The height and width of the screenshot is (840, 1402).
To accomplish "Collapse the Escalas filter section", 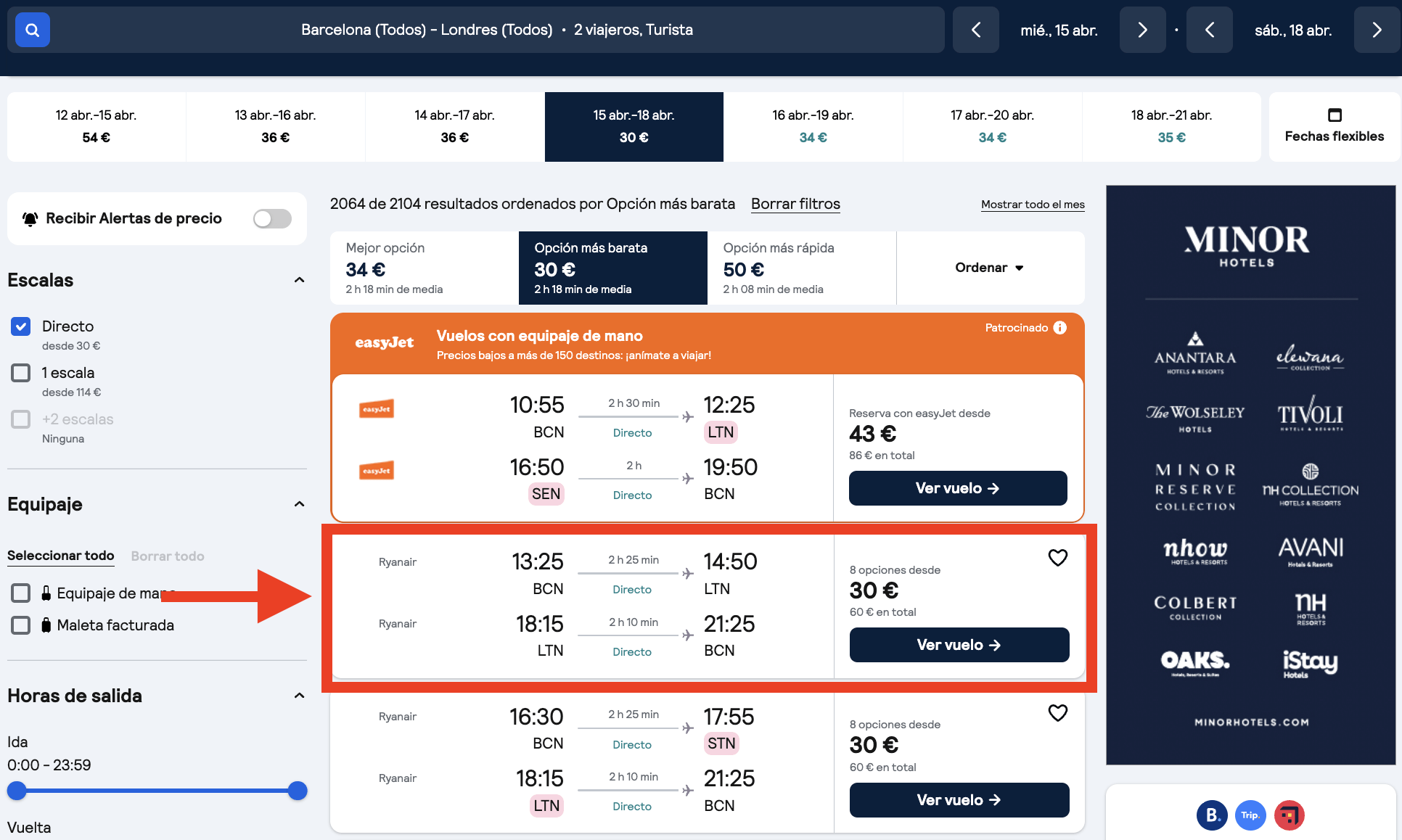I will point(299,280).
